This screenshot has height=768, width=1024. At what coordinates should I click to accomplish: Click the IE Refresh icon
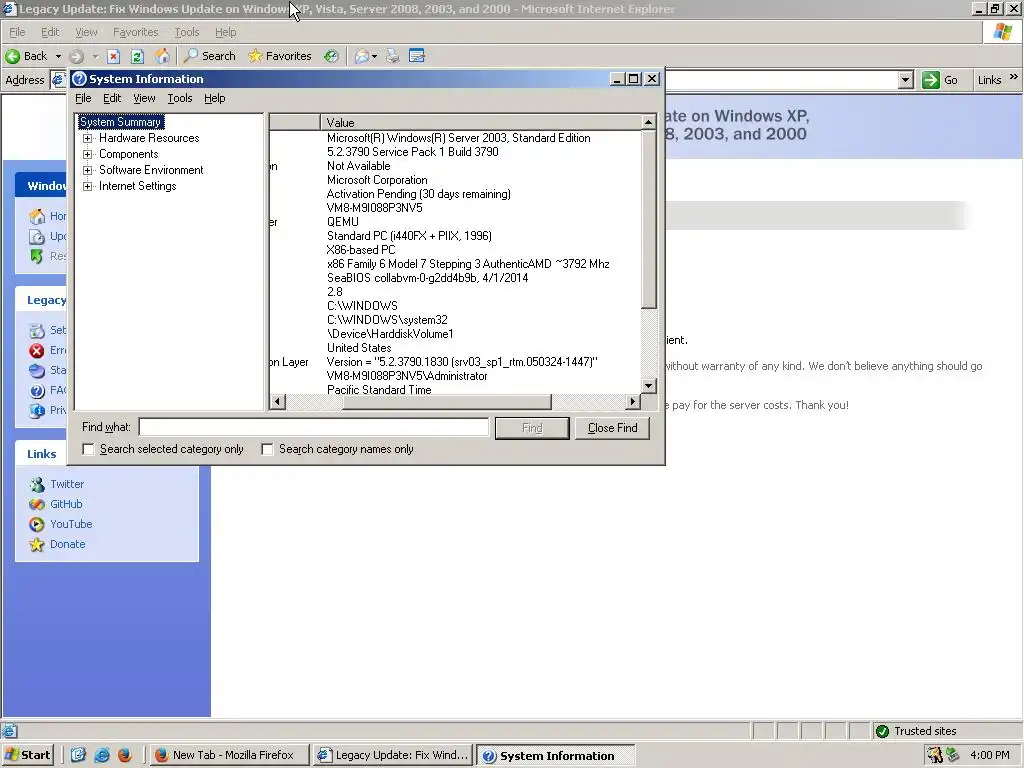[137, 56]
